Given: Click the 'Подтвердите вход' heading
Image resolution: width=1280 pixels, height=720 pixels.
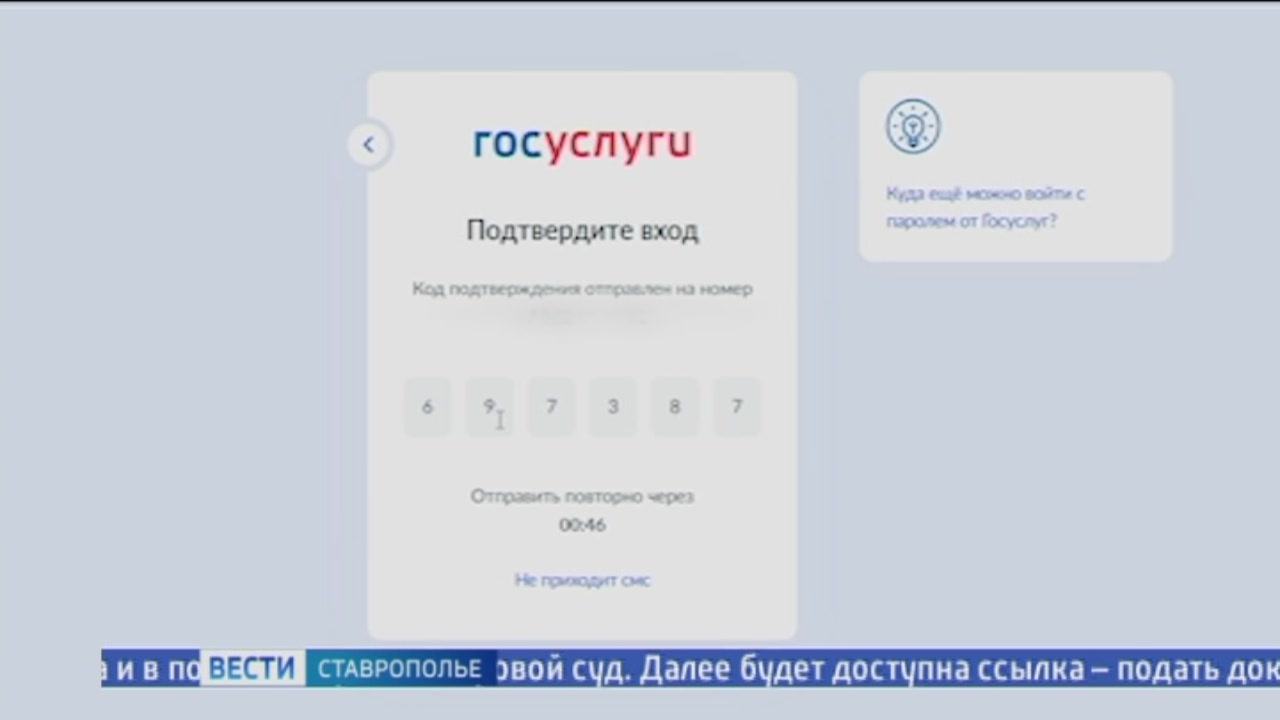Looking at the screenshot, I should pos(582,231).
